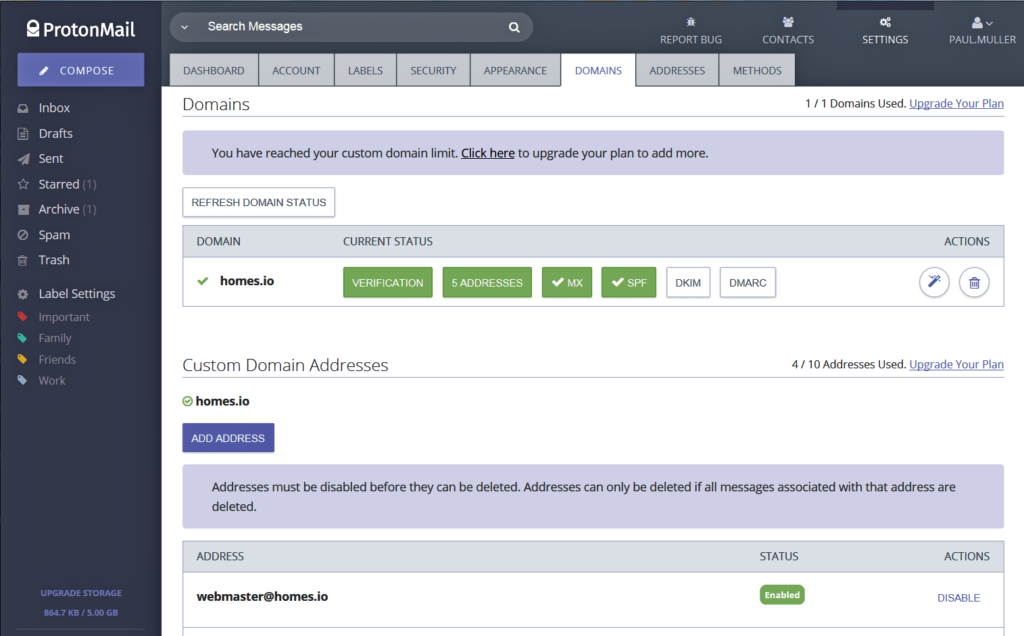Screen dimensions: 1024x636
Task: Click the Settings gears icon
Action: [885, 22]
